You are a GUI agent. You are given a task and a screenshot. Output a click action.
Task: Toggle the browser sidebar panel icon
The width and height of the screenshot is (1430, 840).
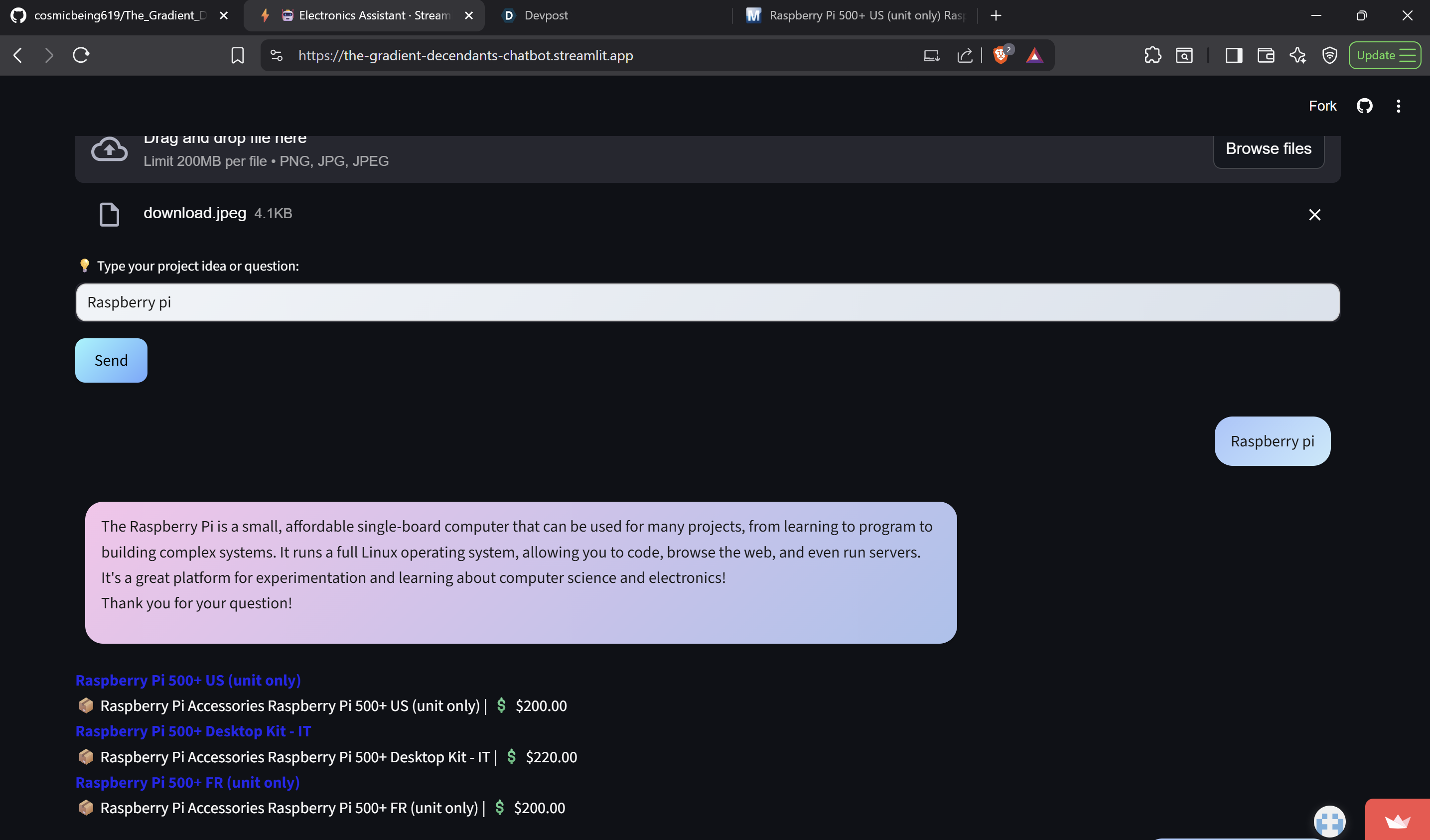[x=1234, y=56]
